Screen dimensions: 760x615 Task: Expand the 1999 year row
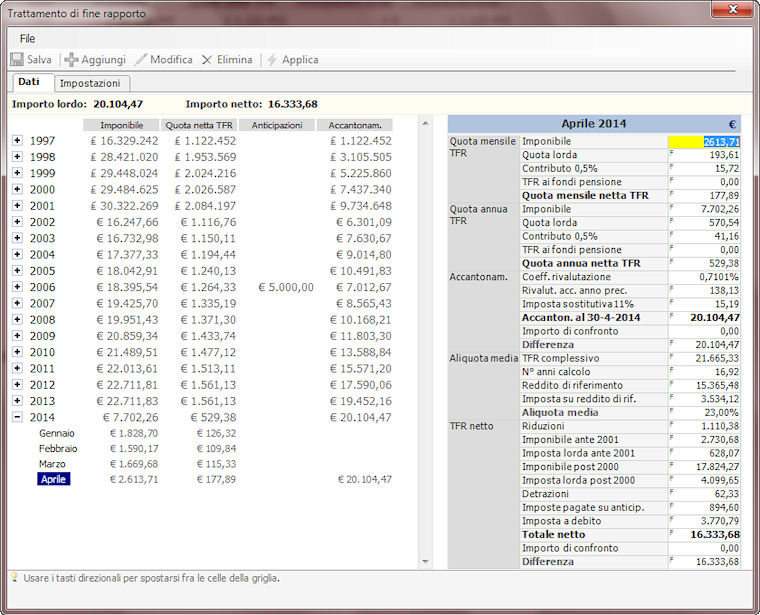17,173
